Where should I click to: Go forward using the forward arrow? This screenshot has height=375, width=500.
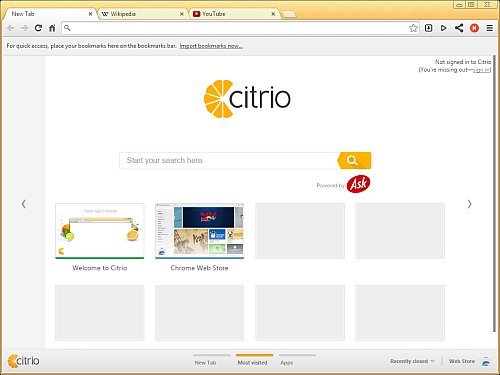(24, 28)
